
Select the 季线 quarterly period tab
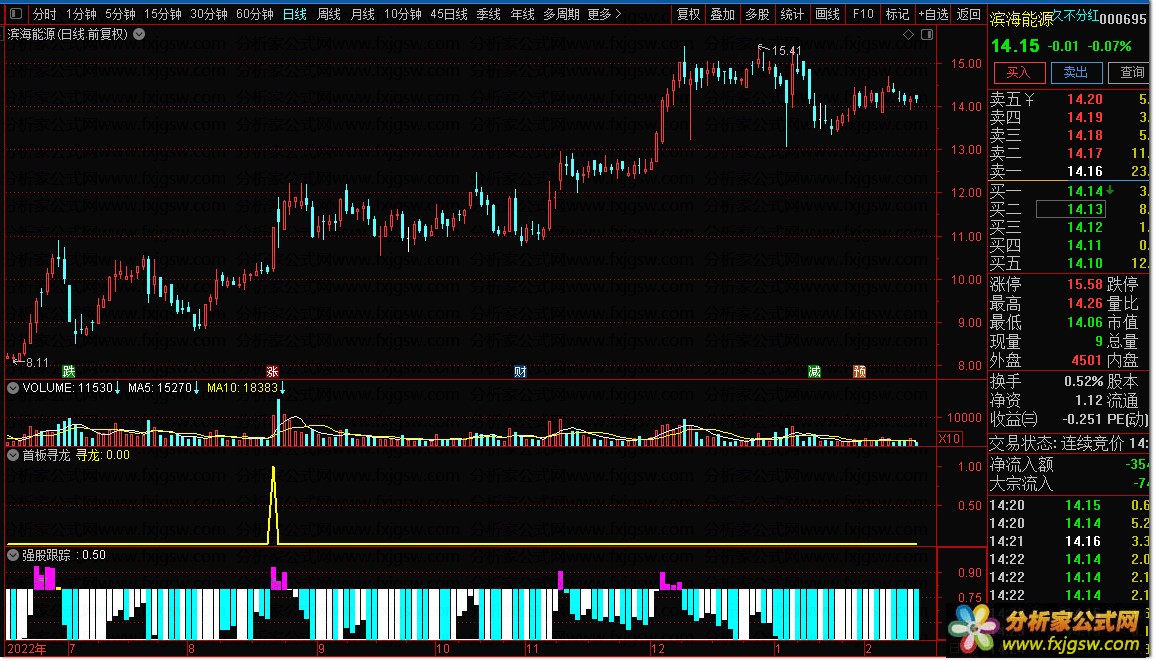(x=489, y=14)
